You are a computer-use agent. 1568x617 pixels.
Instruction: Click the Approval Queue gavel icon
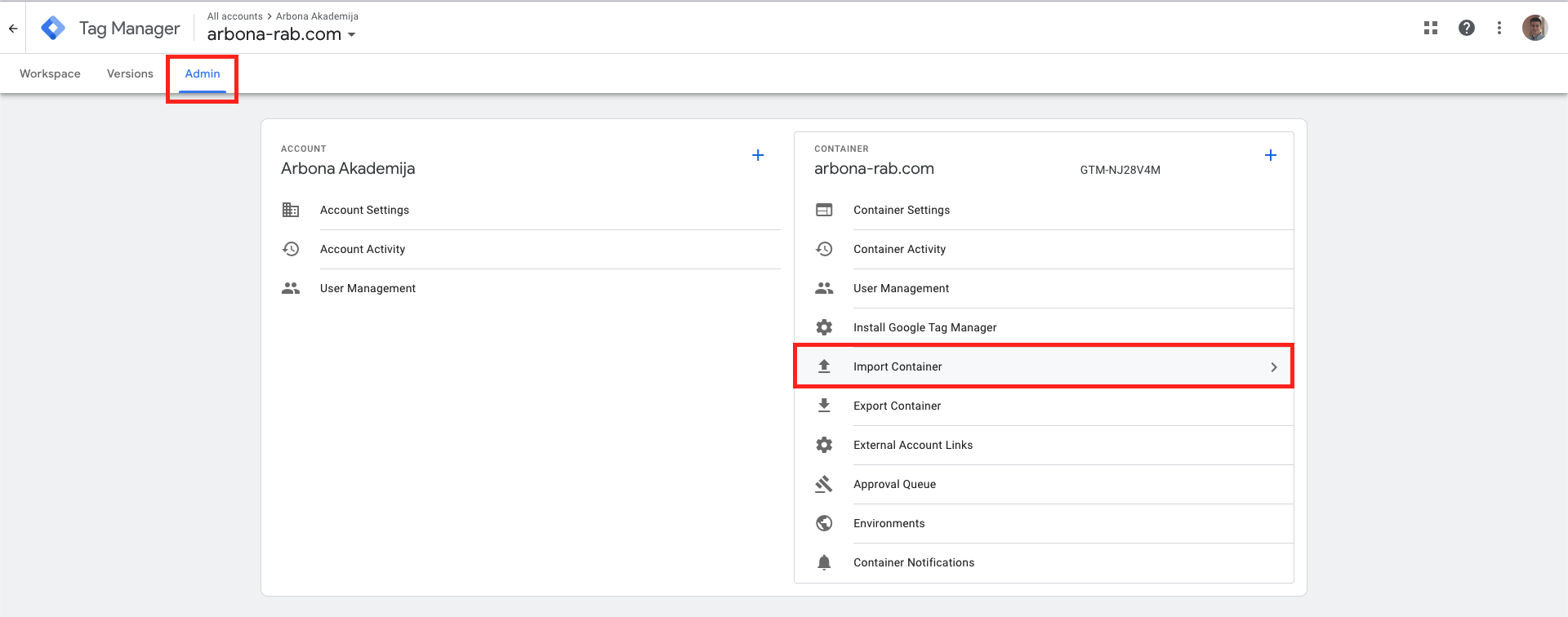[x=824, y=484]
